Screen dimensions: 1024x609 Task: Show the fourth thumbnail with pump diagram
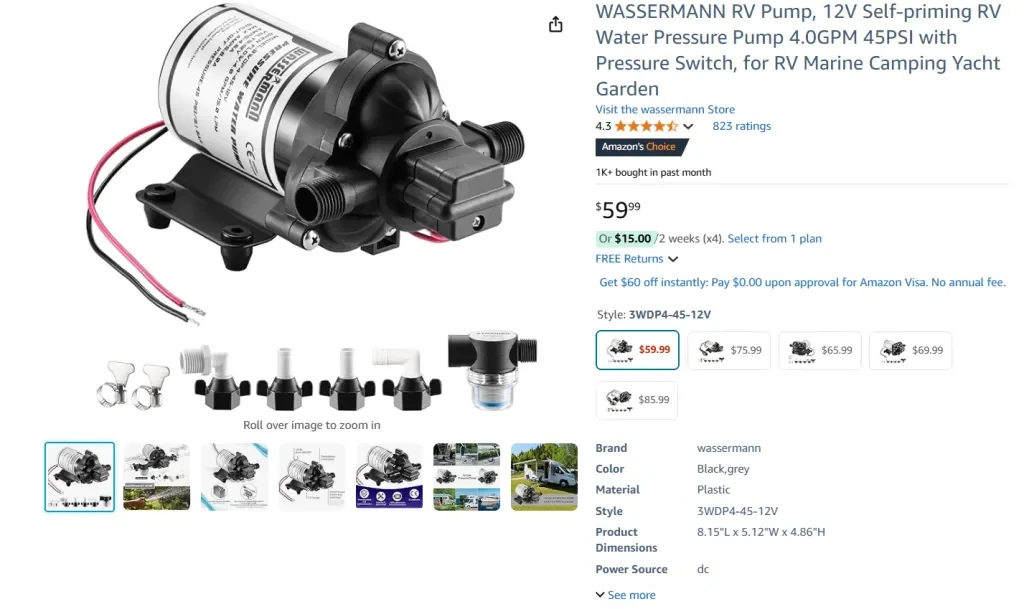coord(312,477)
